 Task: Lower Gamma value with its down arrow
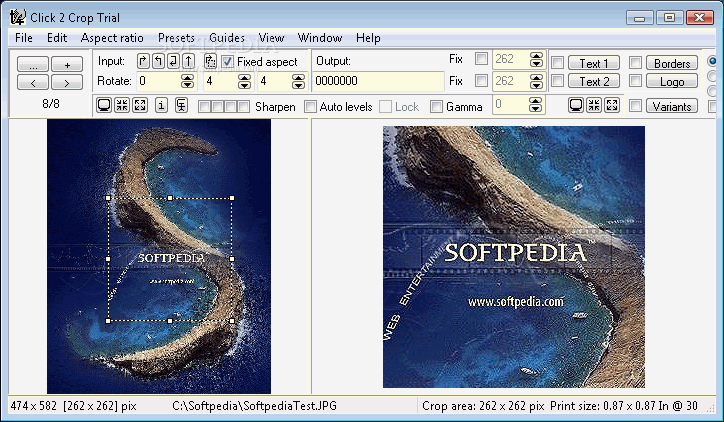pyautogui.click(x=535, y=109)
